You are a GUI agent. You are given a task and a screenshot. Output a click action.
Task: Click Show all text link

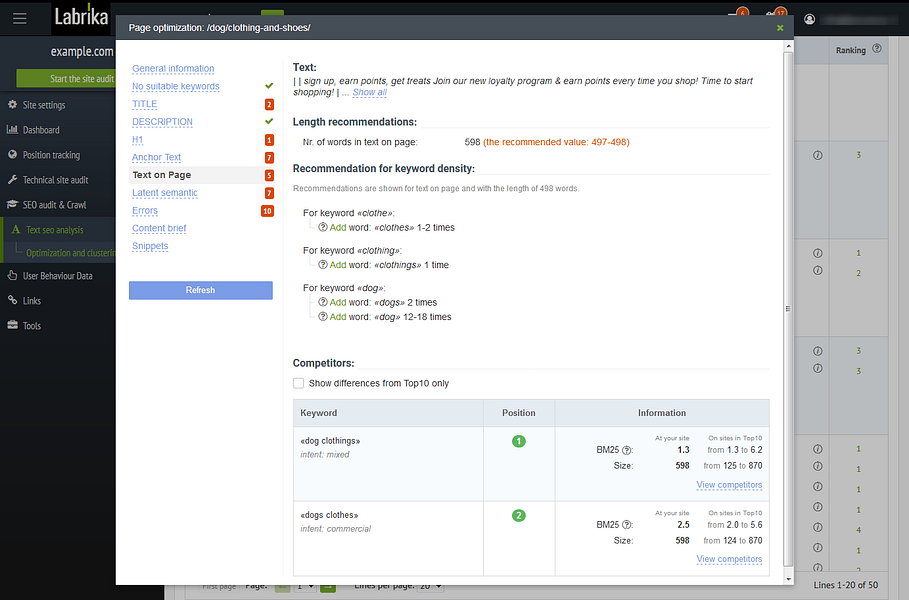369,92
